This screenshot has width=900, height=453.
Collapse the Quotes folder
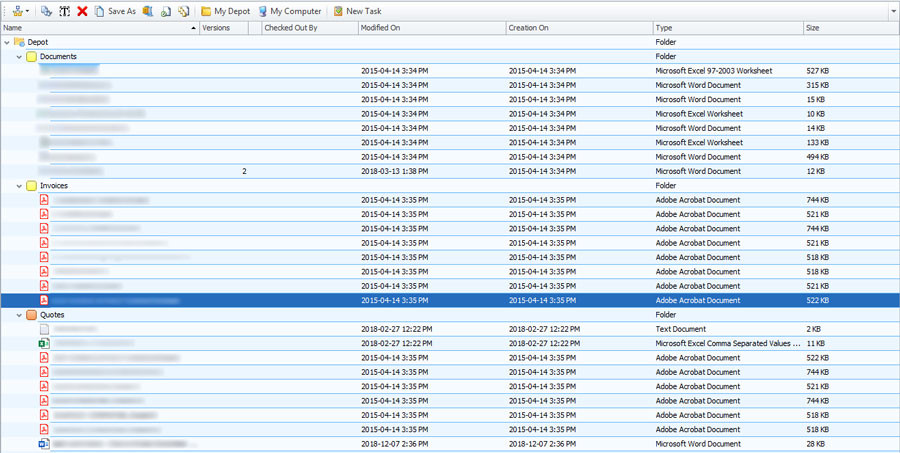19,315
